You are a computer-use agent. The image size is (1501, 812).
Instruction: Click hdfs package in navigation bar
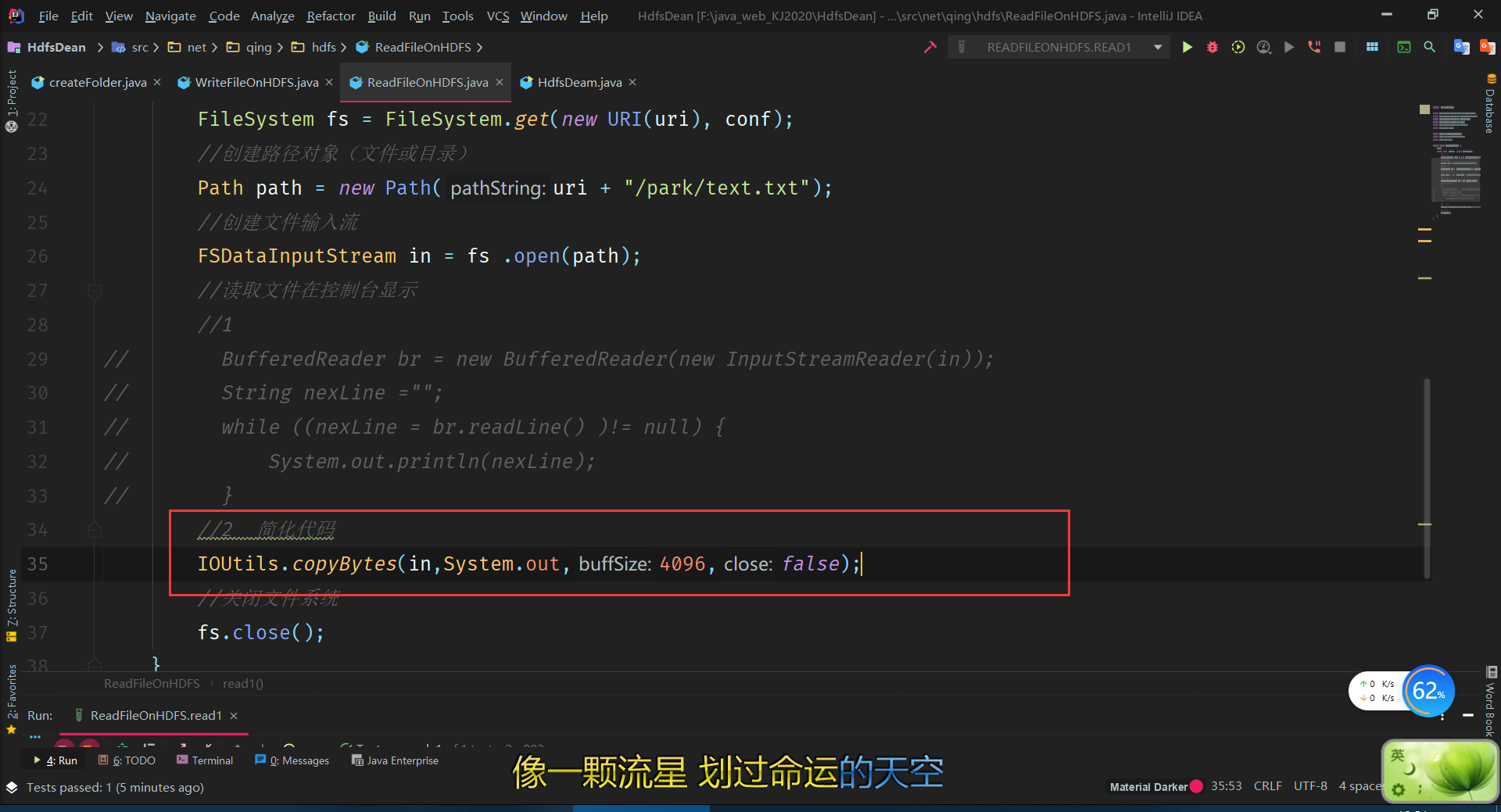[314, 47]
